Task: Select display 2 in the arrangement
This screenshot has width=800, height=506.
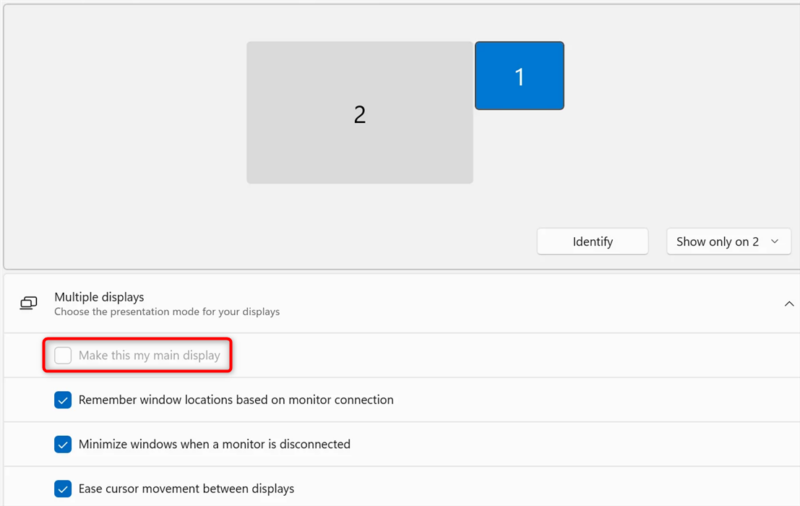Action: (x=360, y=113)
